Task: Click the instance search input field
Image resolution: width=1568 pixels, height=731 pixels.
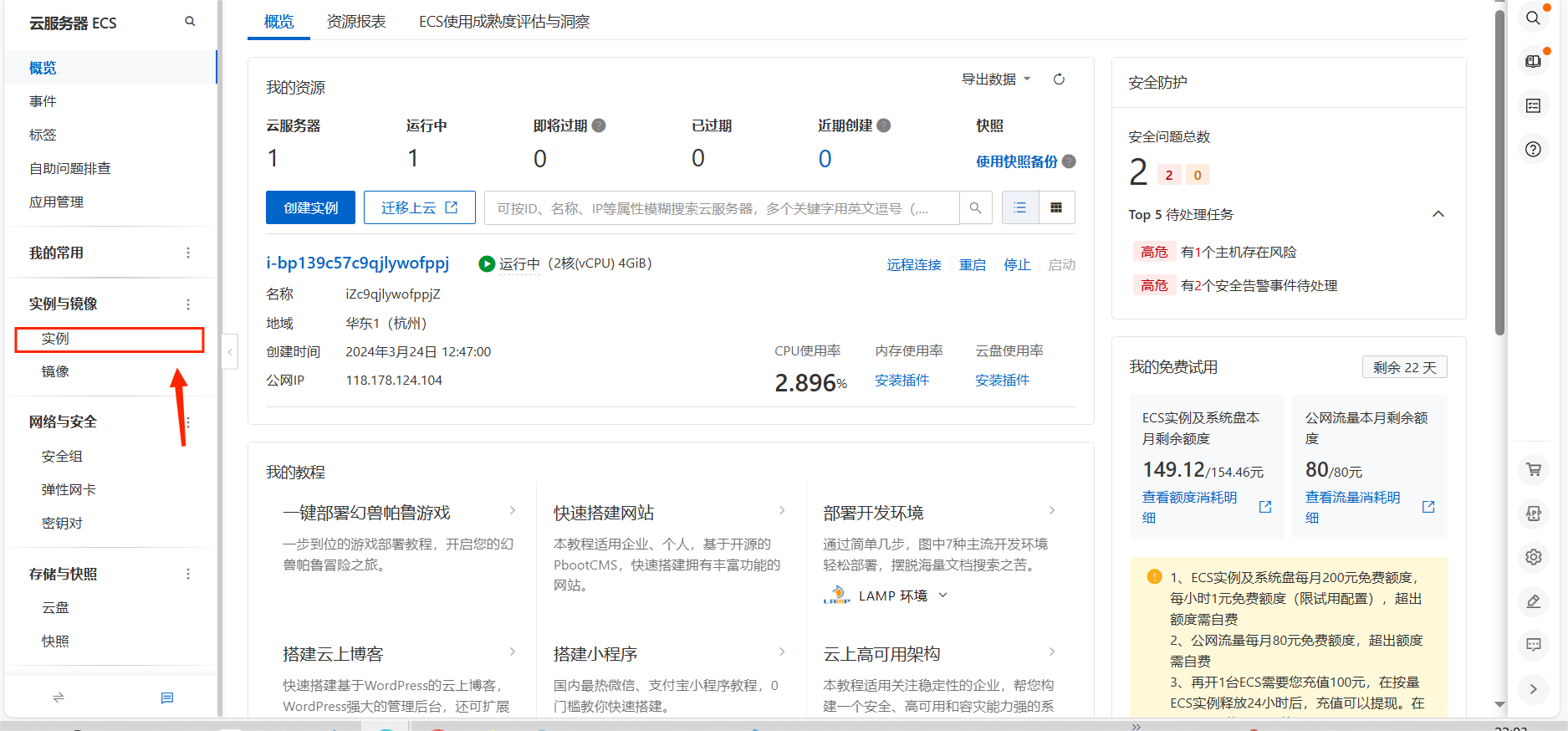Action: click(719, 208)
